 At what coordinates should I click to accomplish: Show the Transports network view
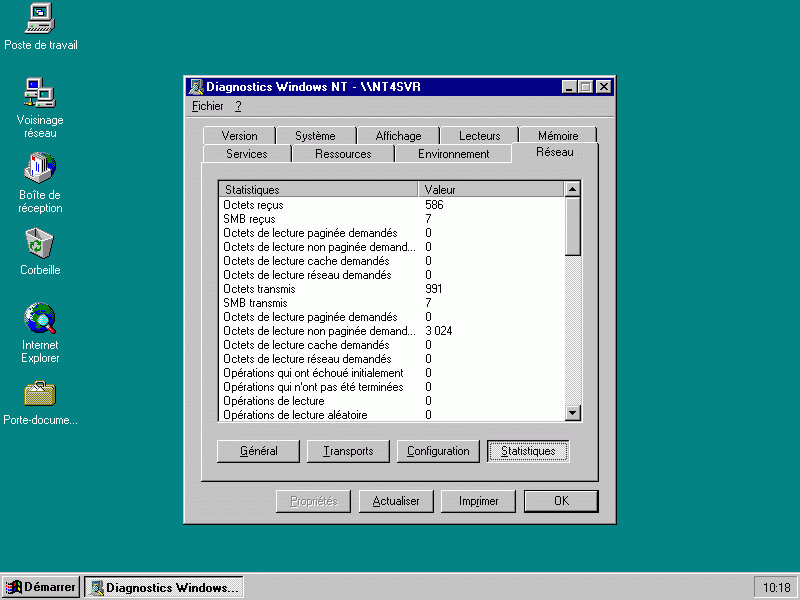point(348,451)
